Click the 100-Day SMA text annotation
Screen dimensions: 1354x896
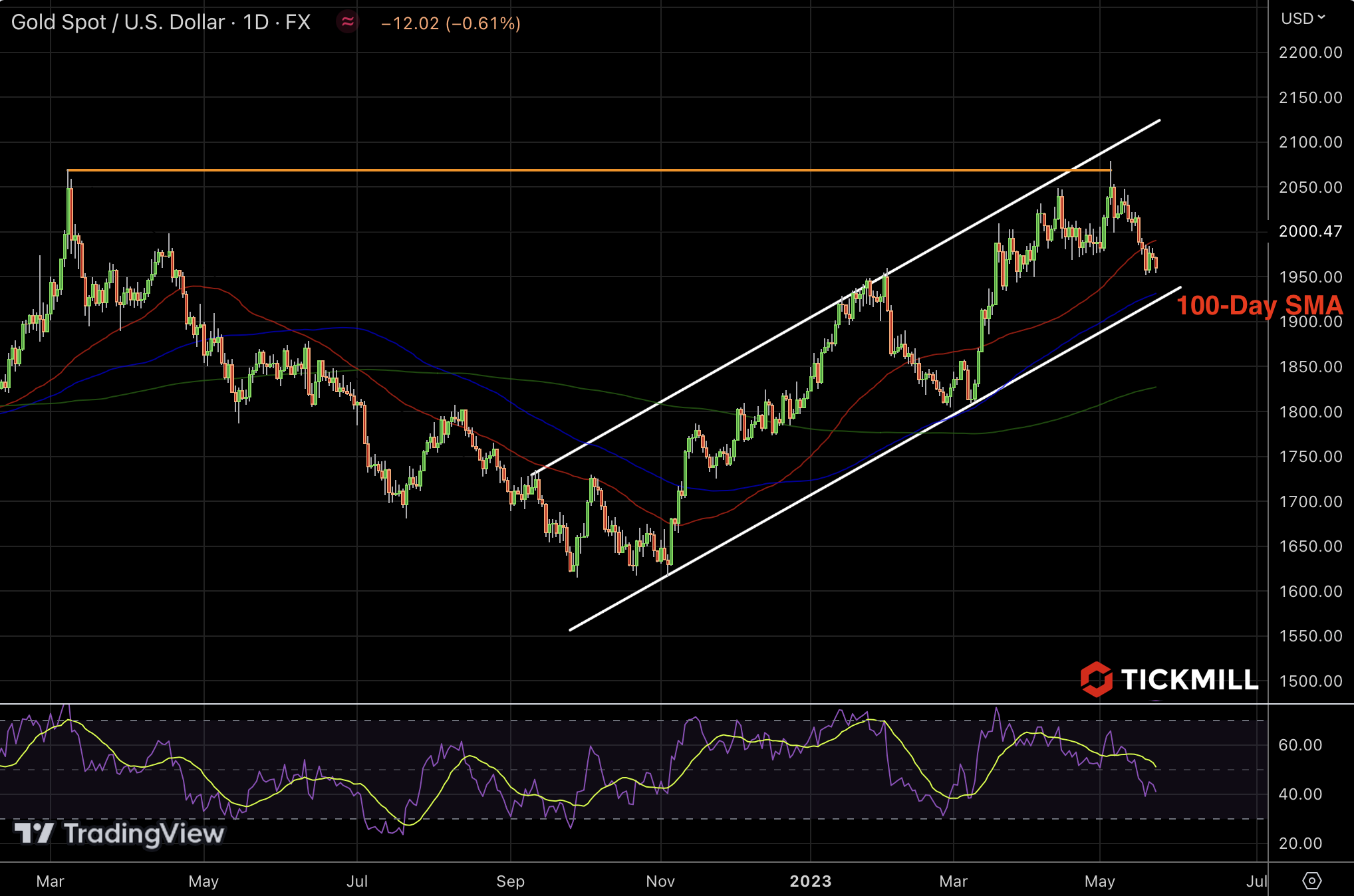[1259, 306]
